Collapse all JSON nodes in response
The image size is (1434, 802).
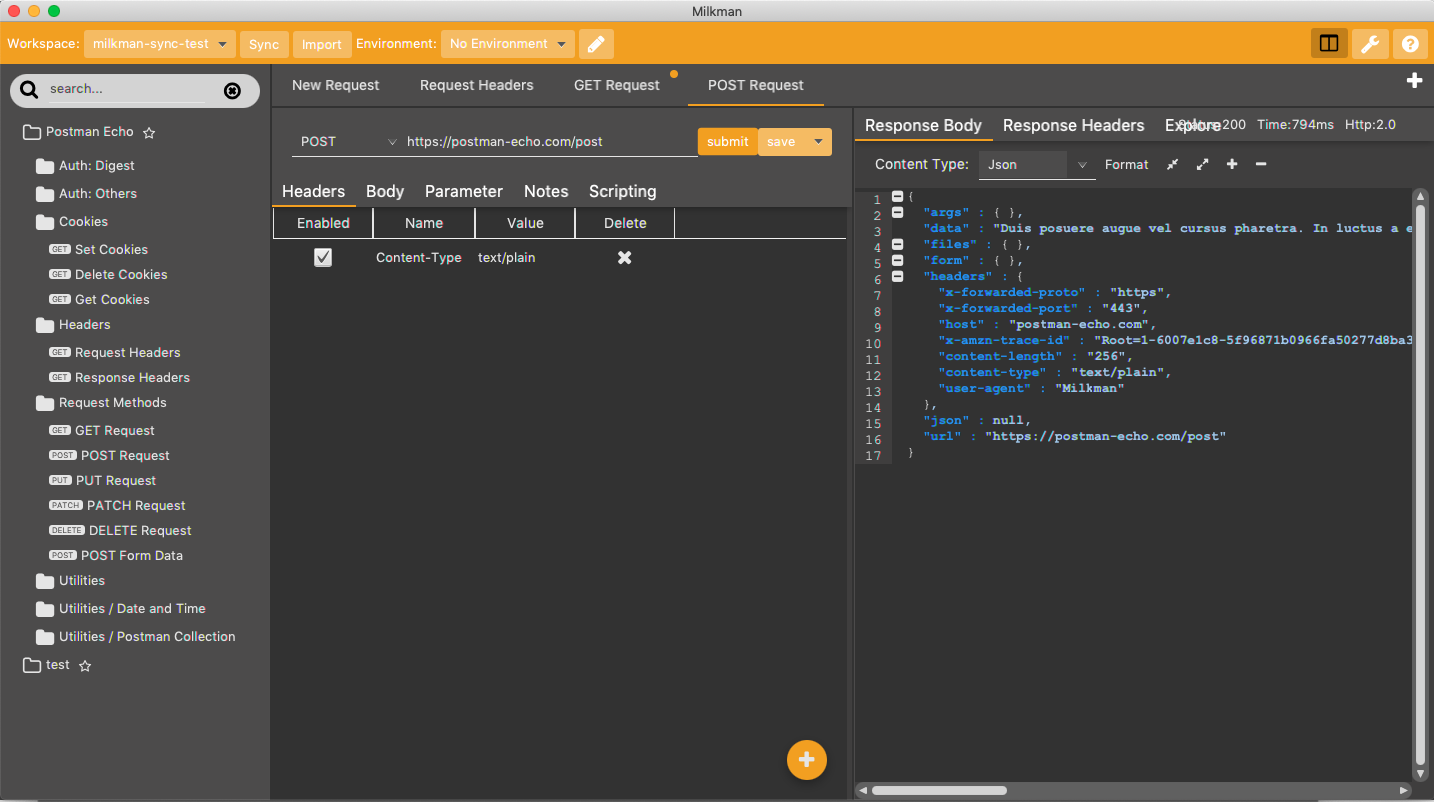[1172, 165]
